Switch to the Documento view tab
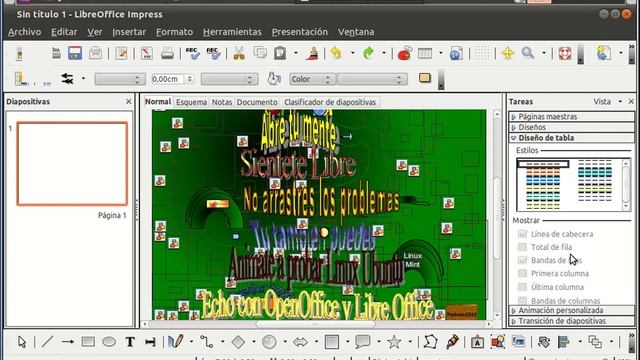This screenshot has width=640, height=360. (x=257, y=102)
